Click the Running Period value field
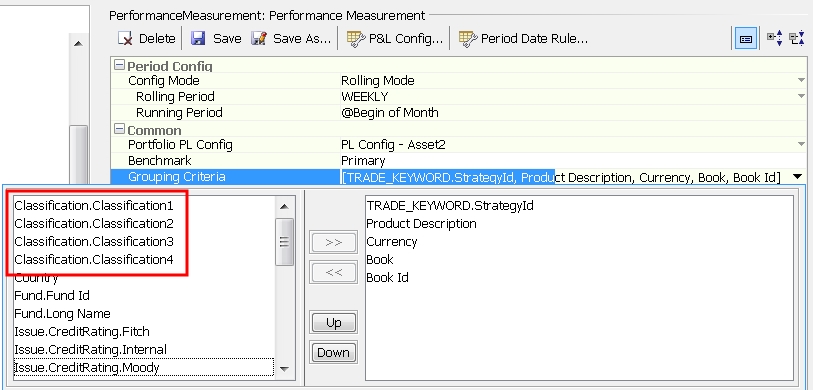The width and height of the screenshot is (813, 390). click(572, 113)
